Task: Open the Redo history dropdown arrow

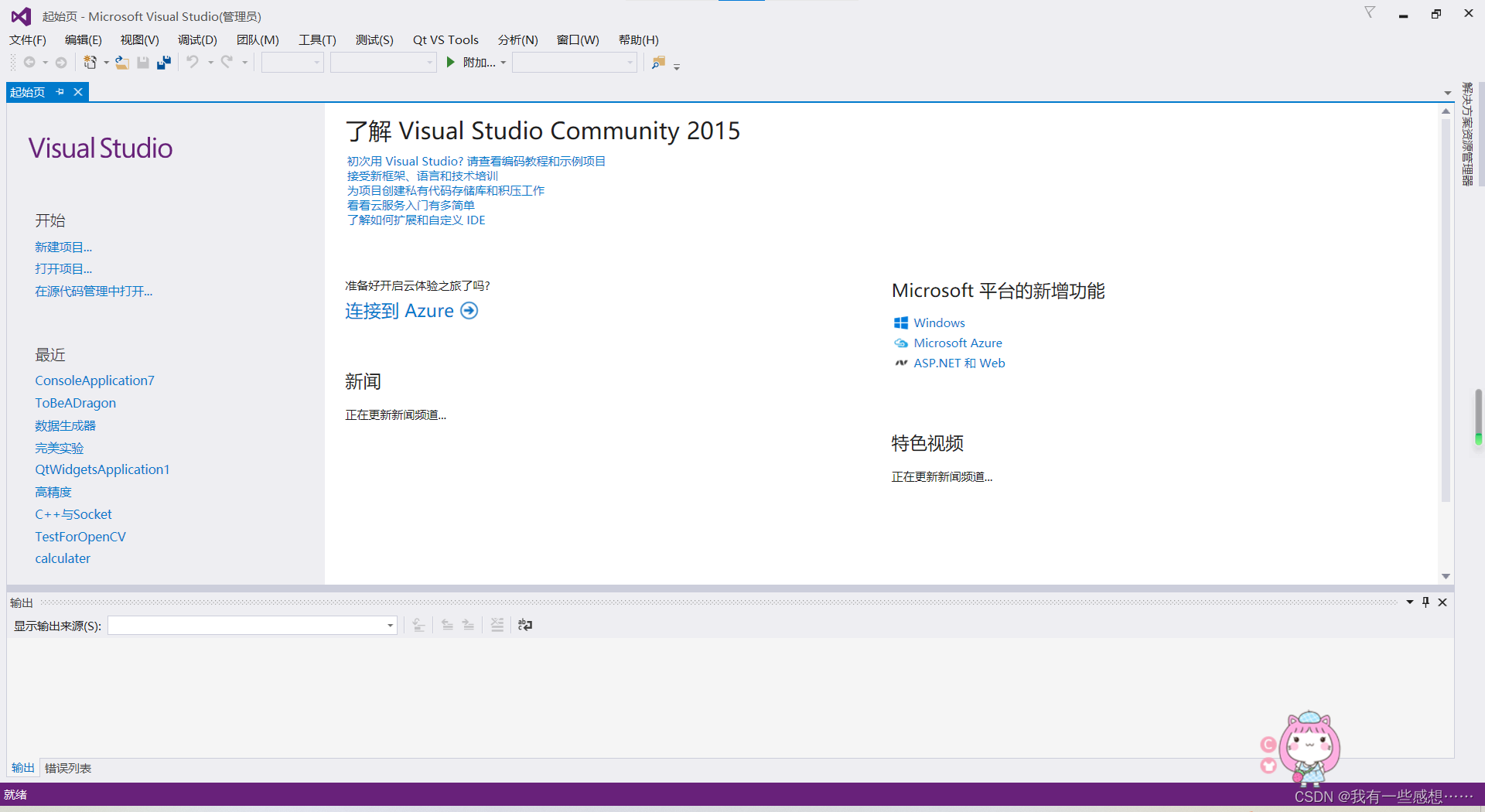Action: point(244,63)
